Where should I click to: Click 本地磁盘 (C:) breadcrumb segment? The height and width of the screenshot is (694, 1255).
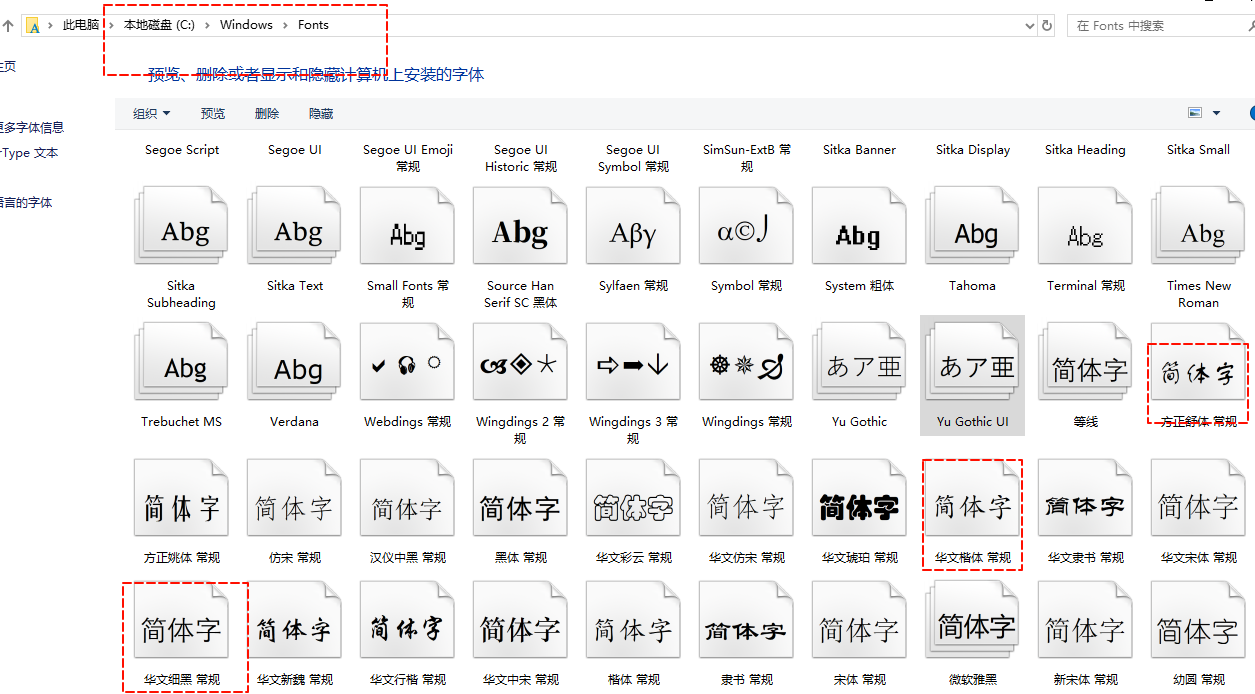pyautogui.click(x=159, y=25)
